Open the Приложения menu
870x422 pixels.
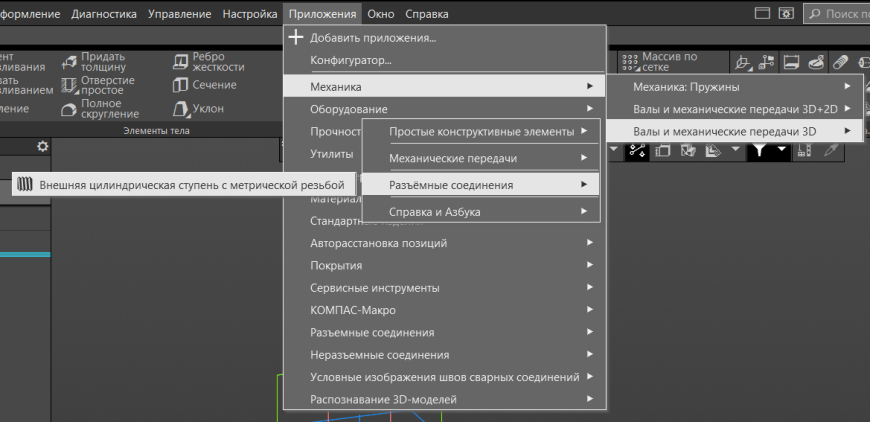(322, 14)
